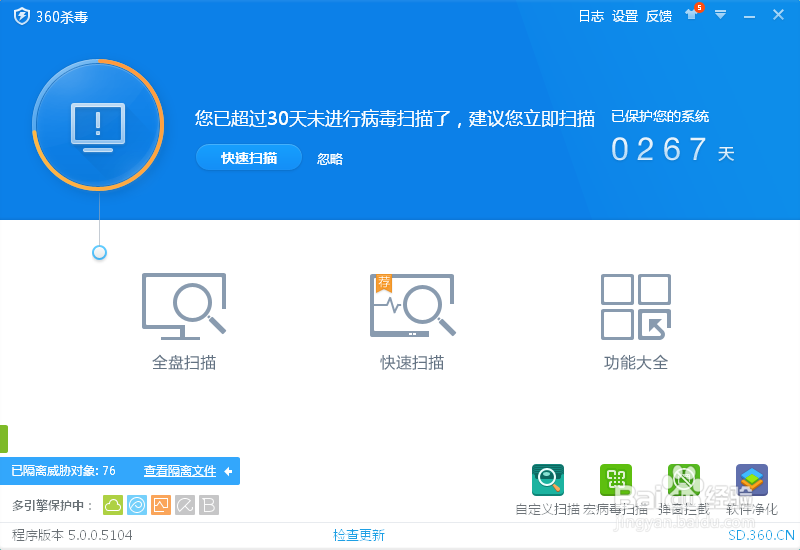Click the 已隔离威胁对象: 76 label
The image size is (800, 550).
coord(63,470)
